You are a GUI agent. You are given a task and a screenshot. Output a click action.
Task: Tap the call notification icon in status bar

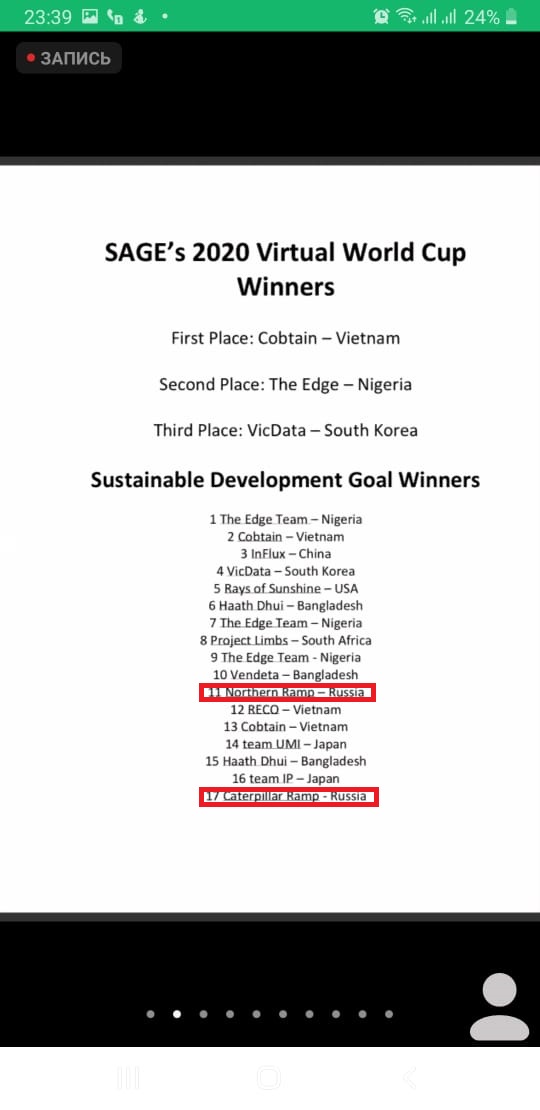(115, 17)
